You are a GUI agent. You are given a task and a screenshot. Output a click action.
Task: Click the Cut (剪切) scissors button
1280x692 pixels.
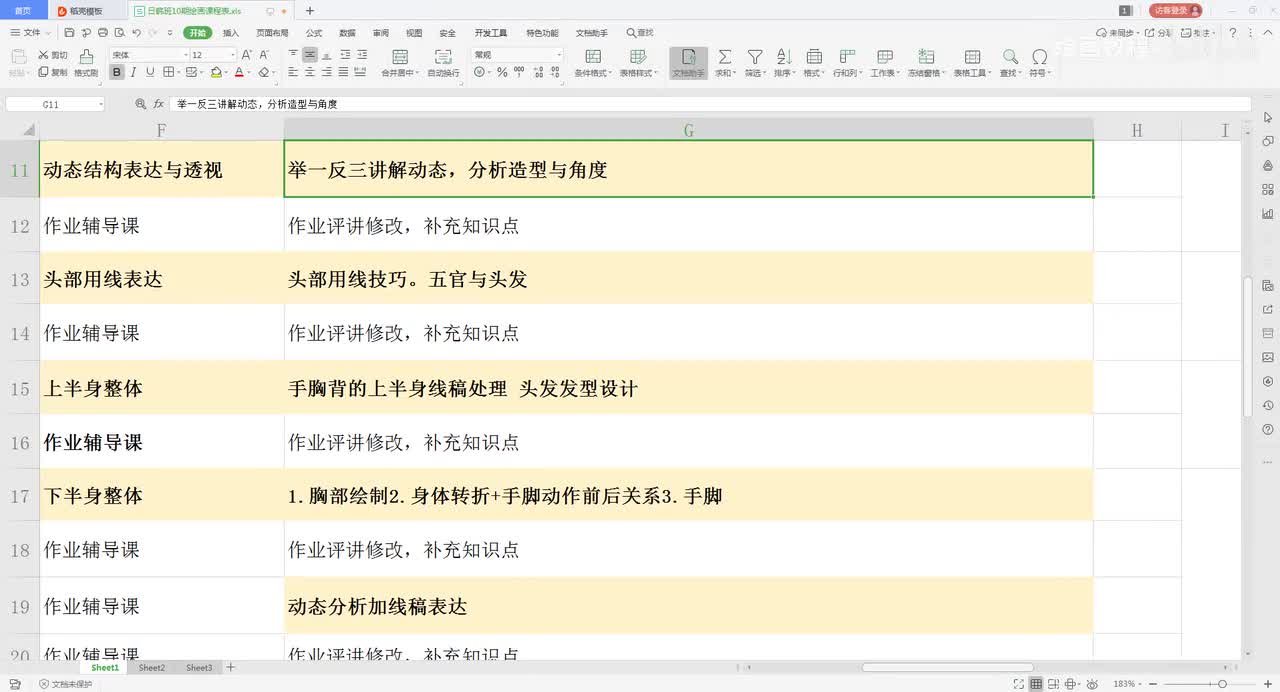[53, 55]
